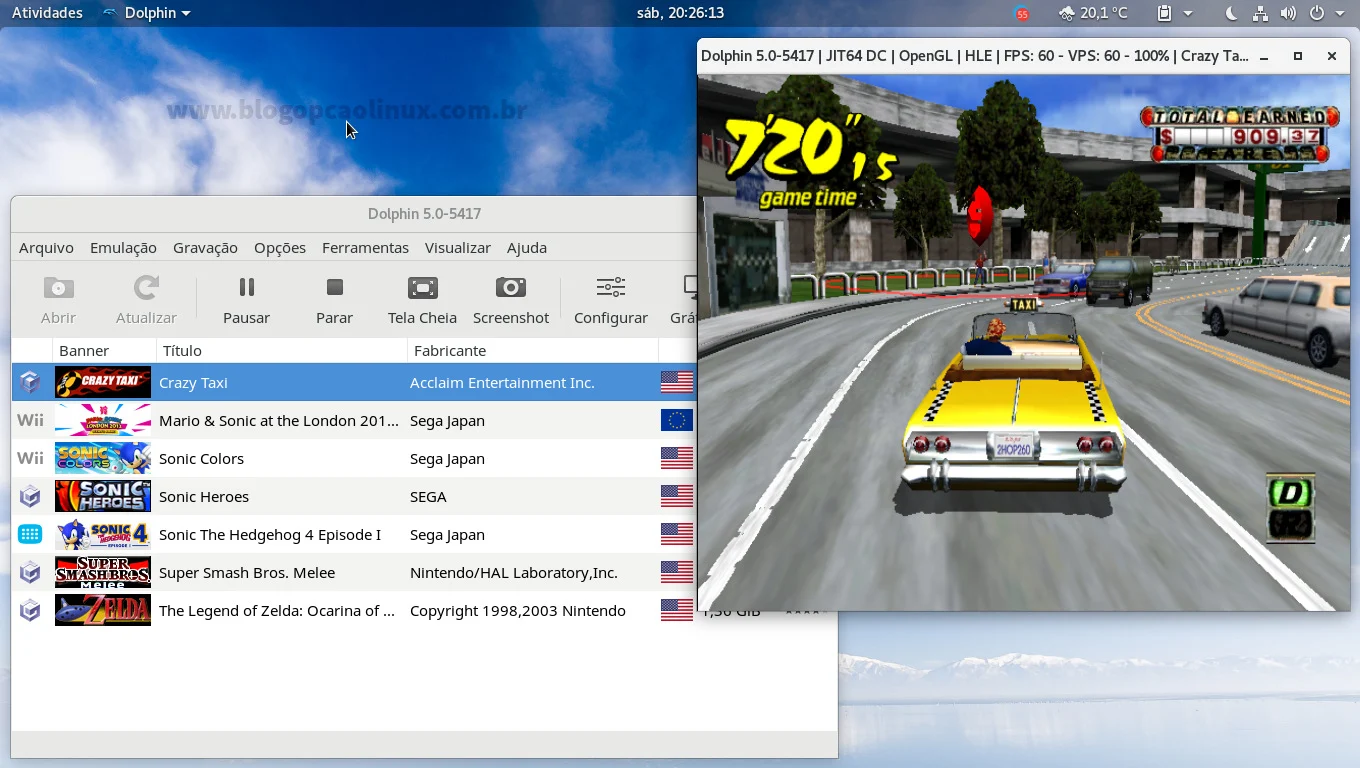Click the Super Smash Bros Melee banner
1360x768 pixels.
pyautogui.click(x=103, y=572)
